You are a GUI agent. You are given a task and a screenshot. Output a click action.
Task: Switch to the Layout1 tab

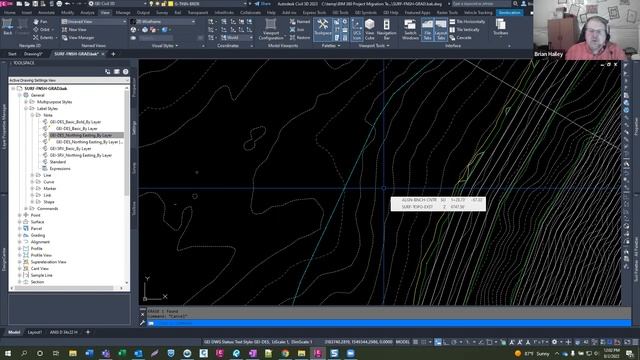click(35, 332)
